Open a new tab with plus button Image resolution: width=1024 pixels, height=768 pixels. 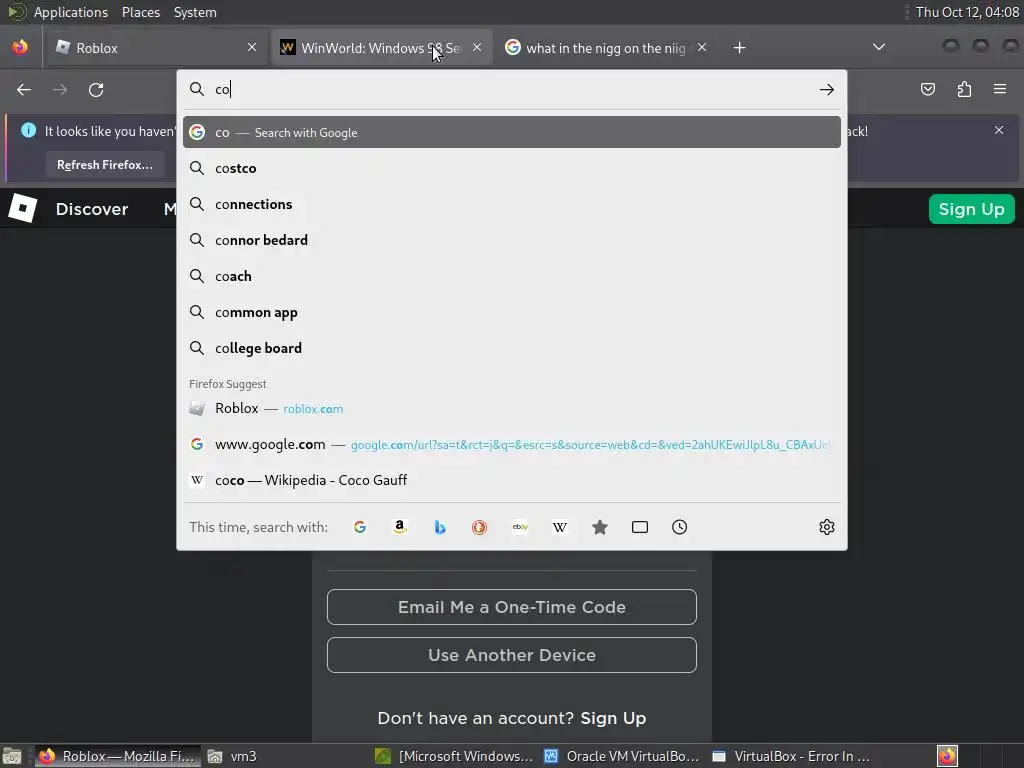pyautogui.click(x=739, y=48)
